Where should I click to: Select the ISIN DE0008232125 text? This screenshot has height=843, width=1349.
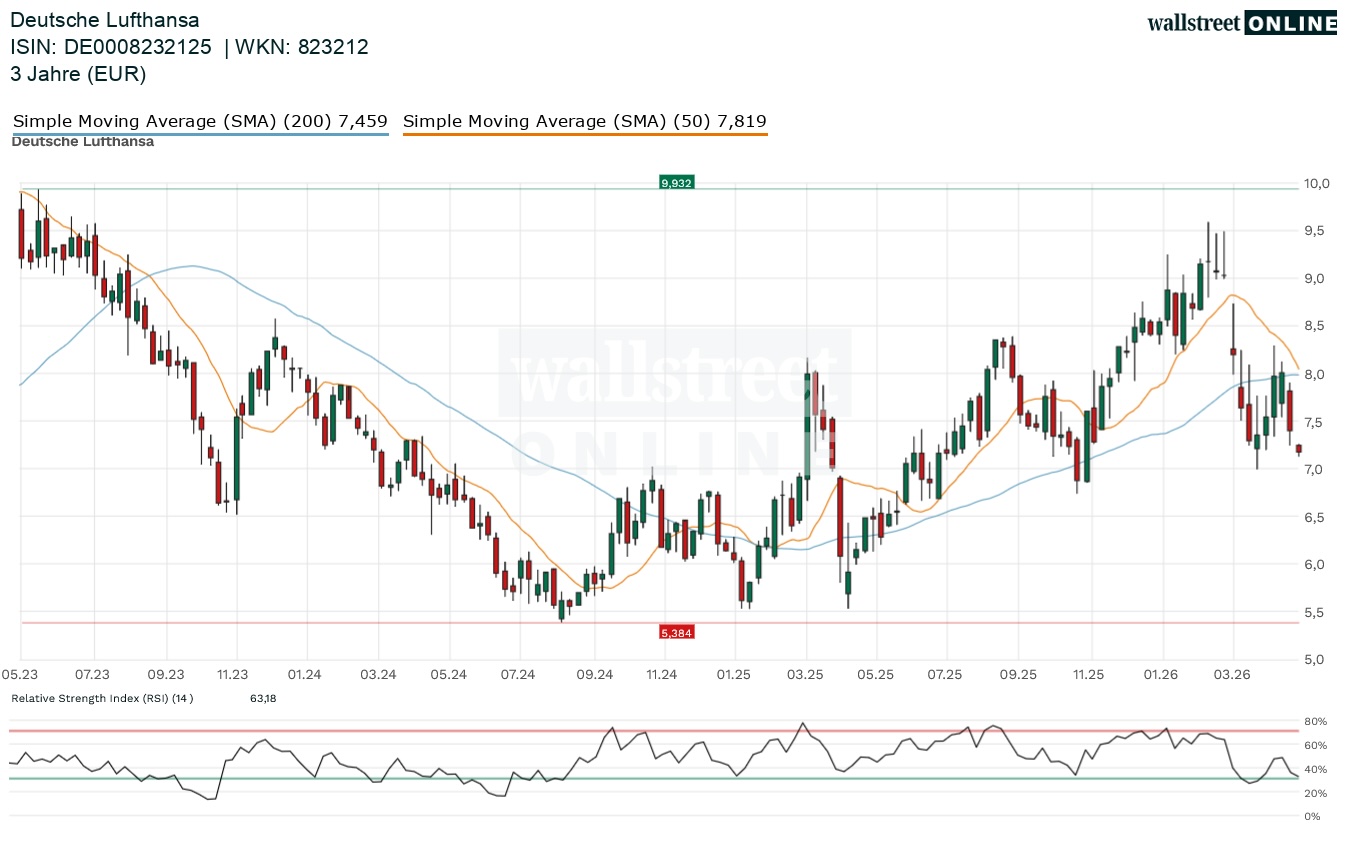coord(111,47)
